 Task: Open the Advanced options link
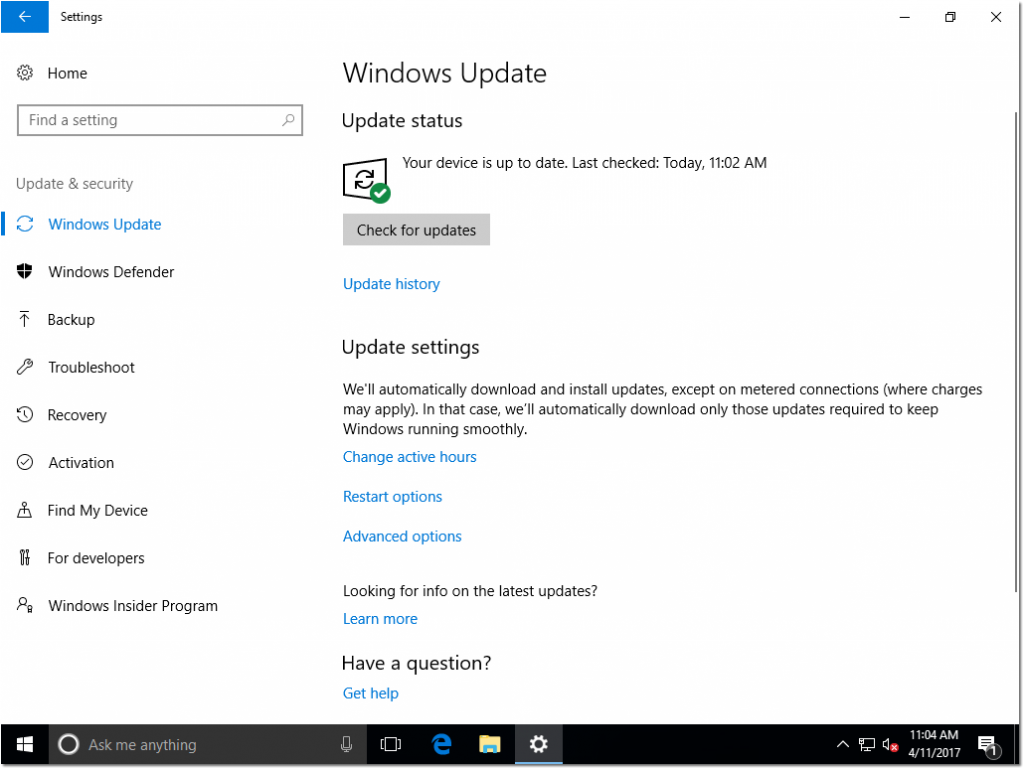402,536
